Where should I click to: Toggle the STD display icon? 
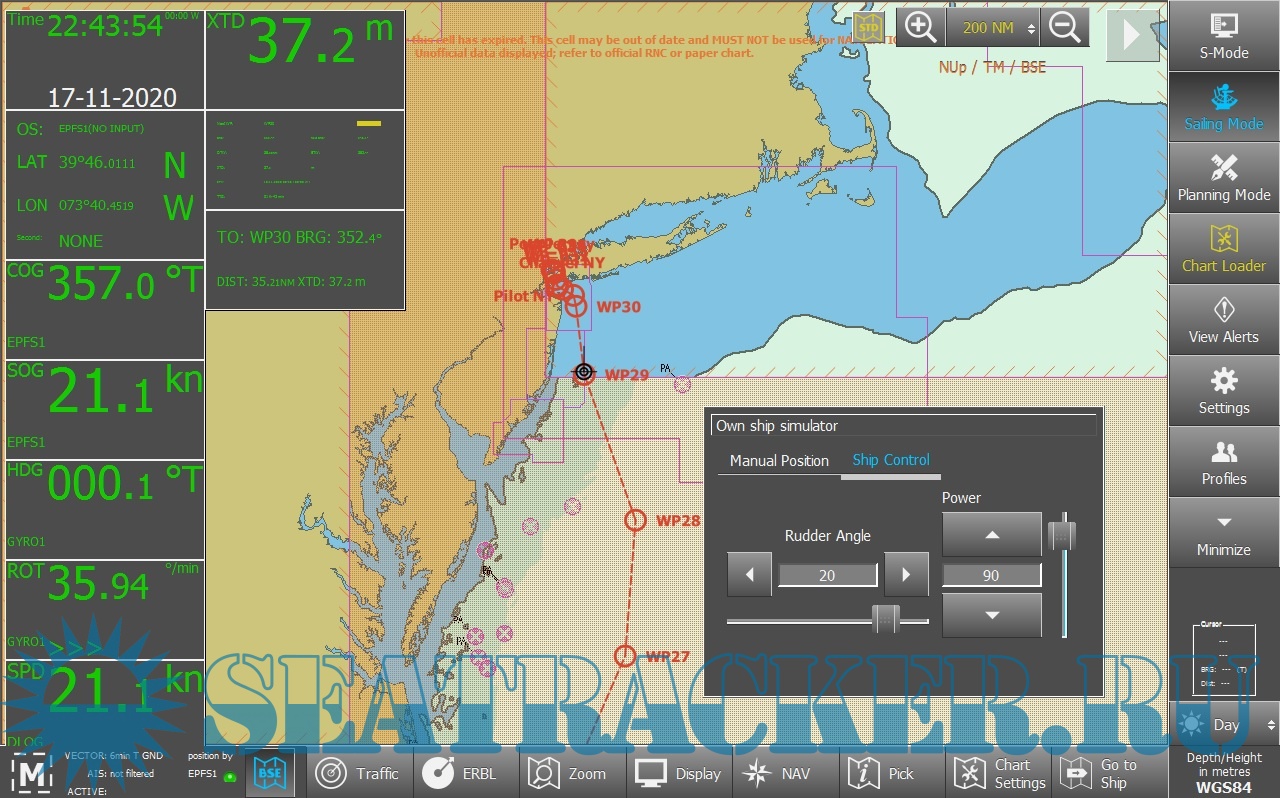pyautogui.click(x=867, y=28)
